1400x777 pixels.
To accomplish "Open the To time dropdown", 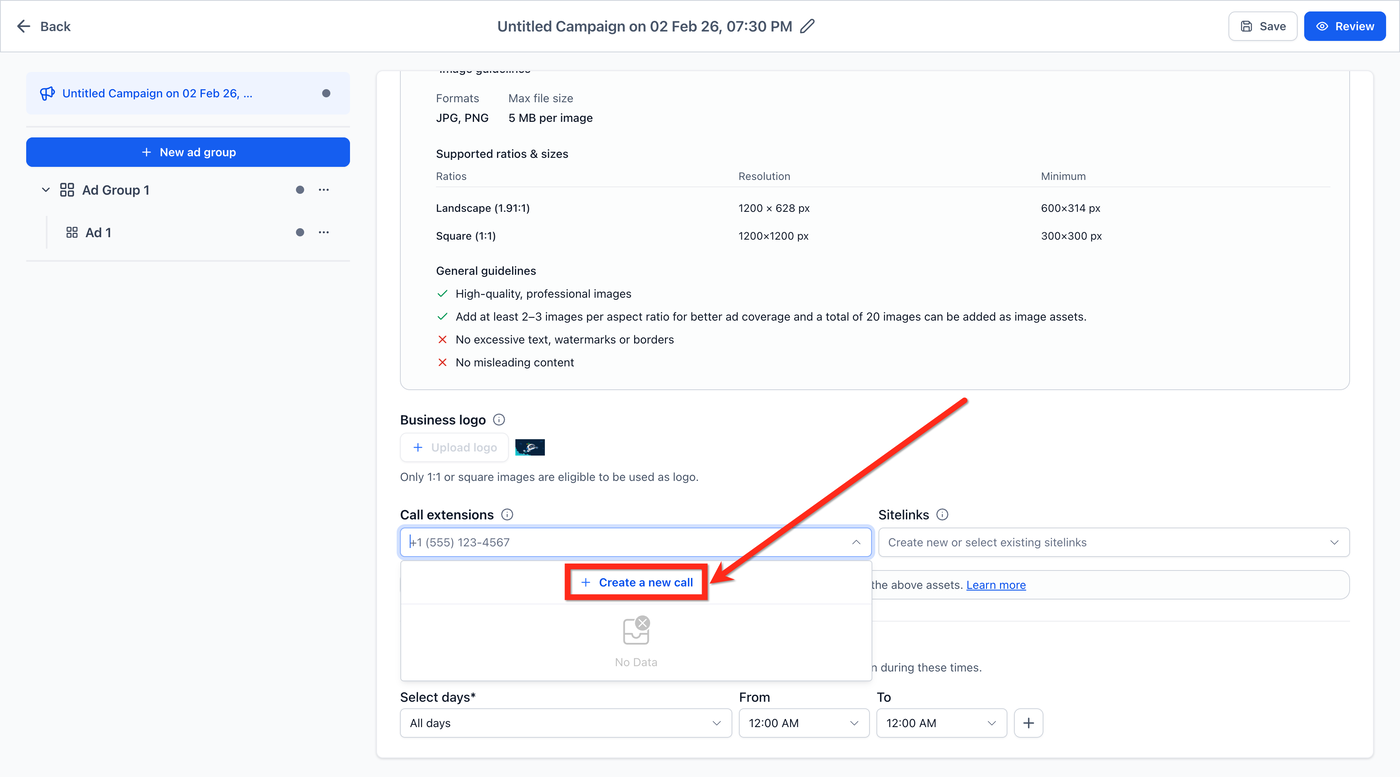I will [941, 723].
